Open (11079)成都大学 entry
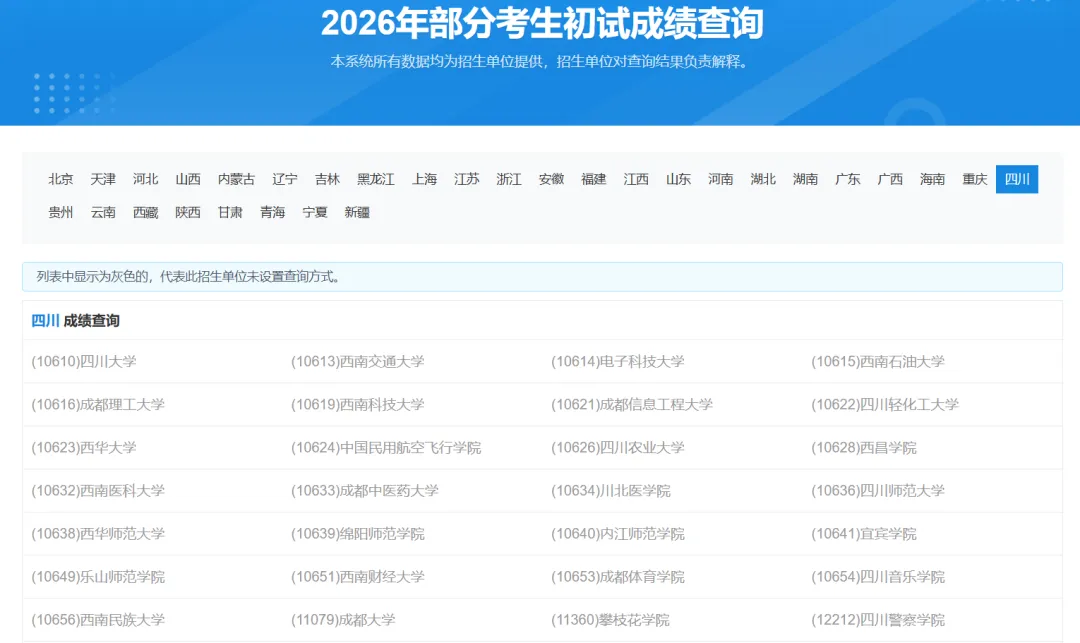This screenshot has height=643, width=1080. click(344, 620)
